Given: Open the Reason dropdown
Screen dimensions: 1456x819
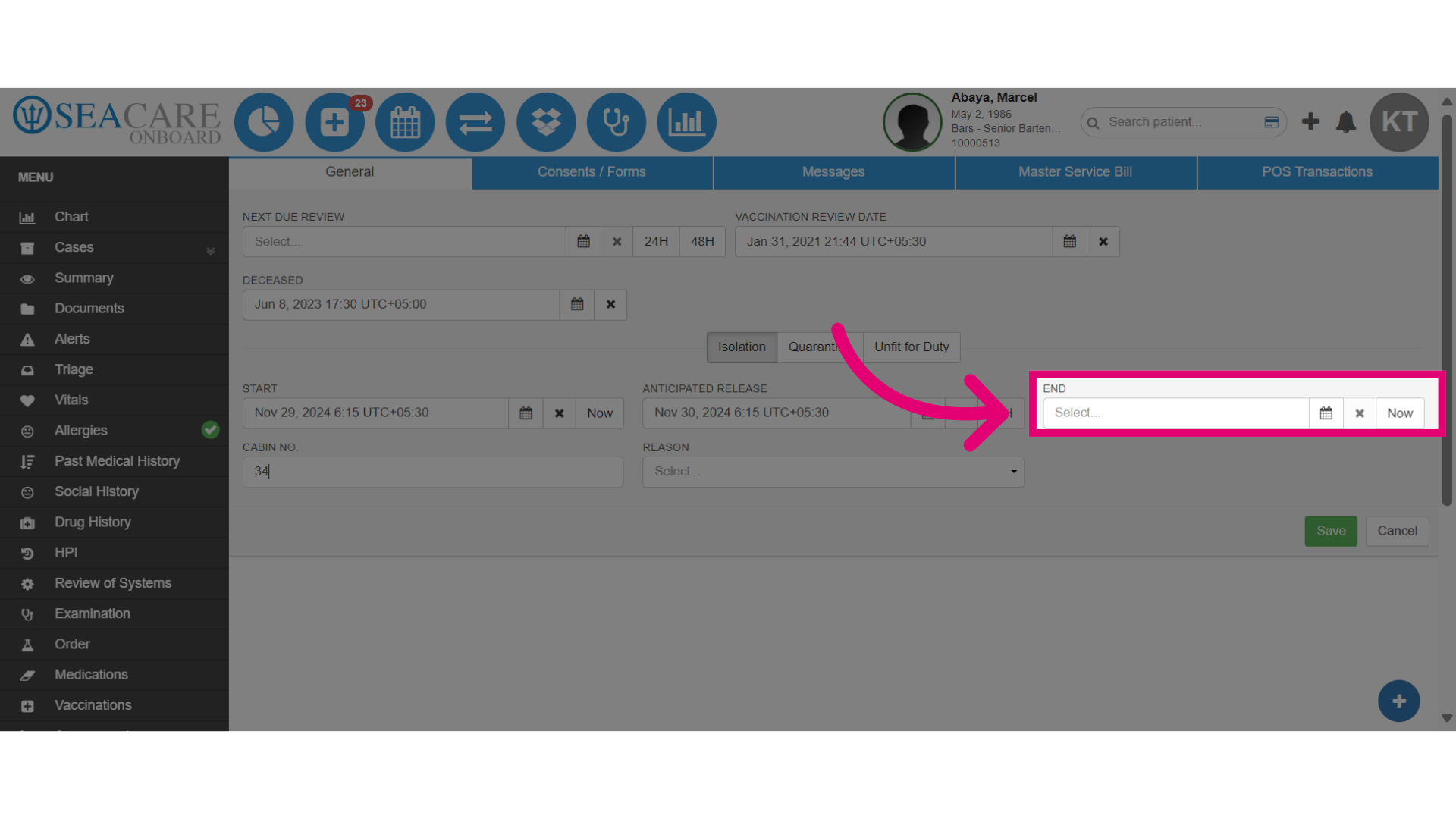Looking at the screenshot, I should point(833,472).
